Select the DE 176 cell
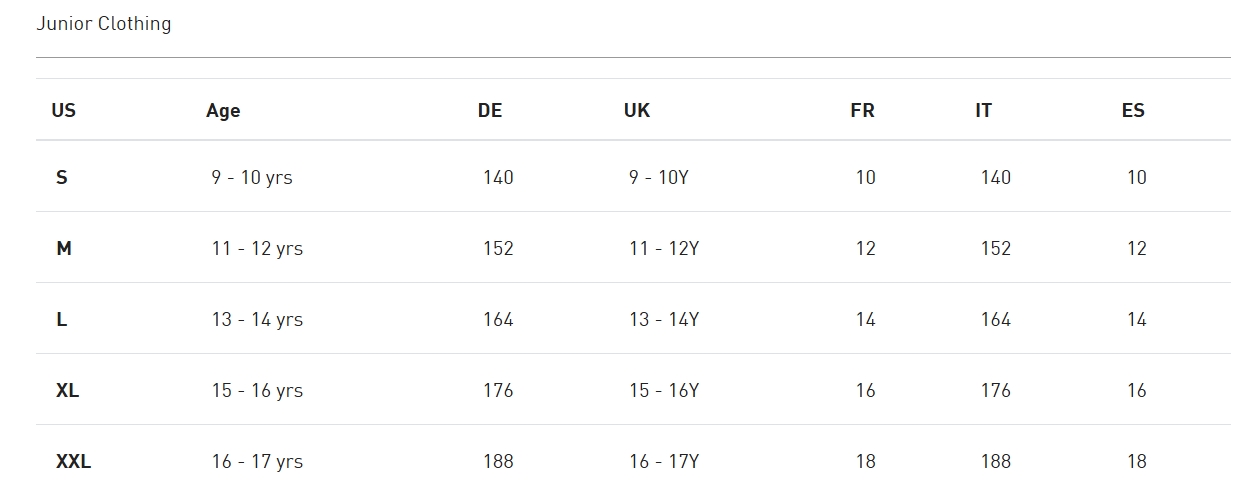The width and height of the screenshot is (1252, 503). click(498, 390)
